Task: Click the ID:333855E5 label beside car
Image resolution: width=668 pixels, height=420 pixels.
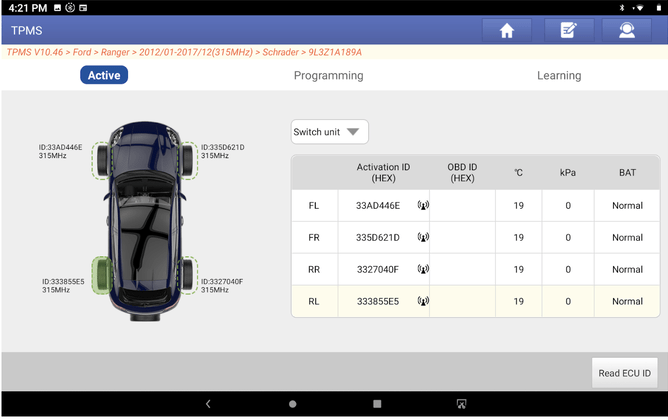Action: click(63, 282)
